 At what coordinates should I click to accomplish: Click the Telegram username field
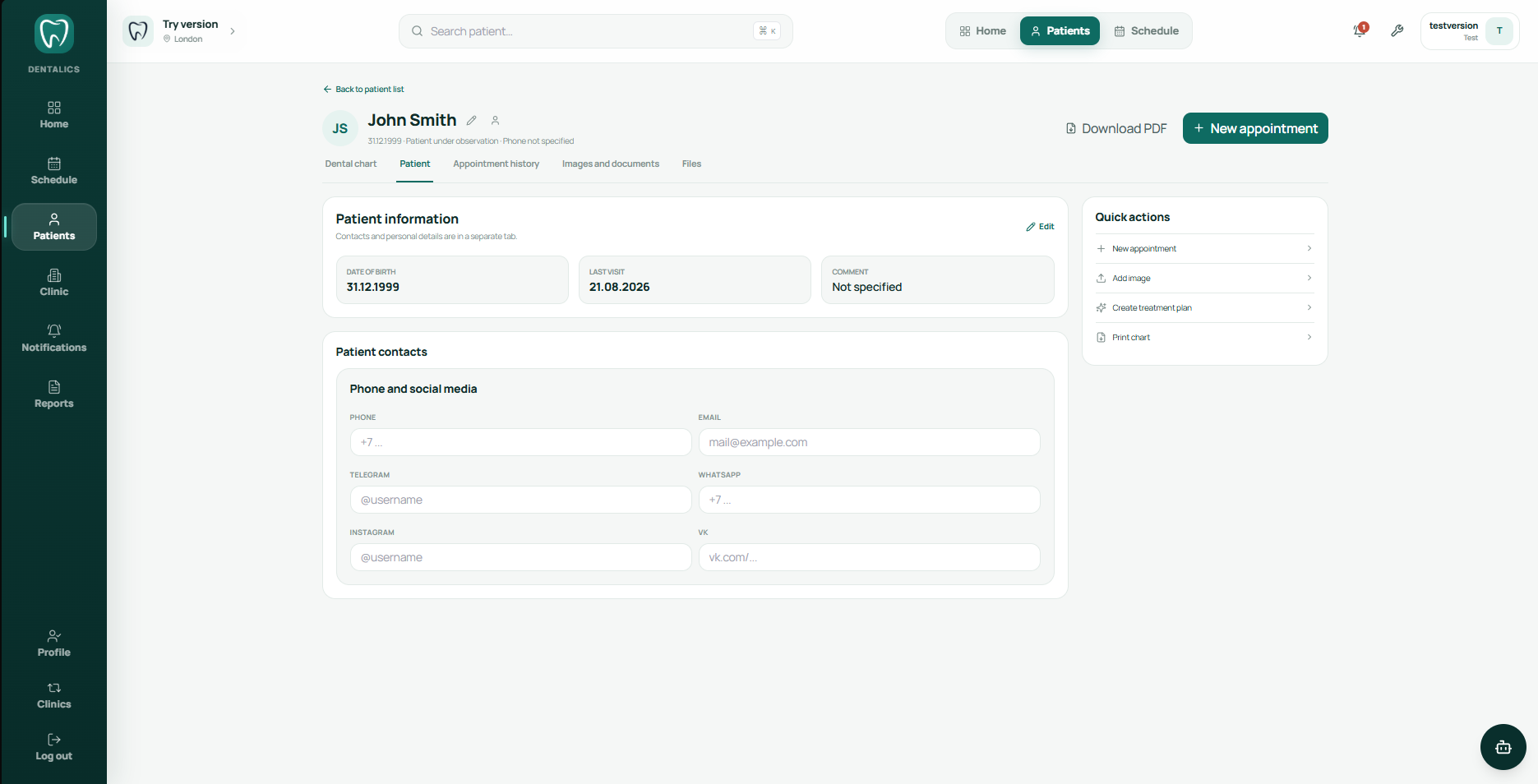520,500
